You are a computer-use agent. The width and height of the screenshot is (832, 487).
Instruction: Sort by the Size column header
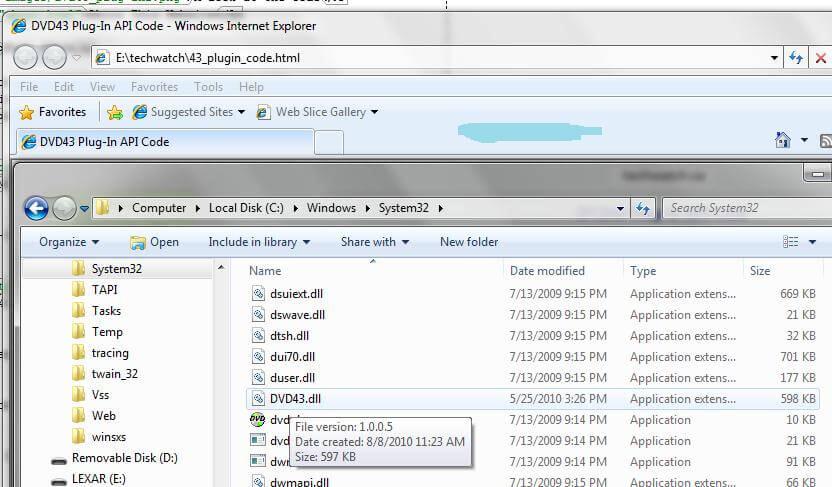click(760, 271)
